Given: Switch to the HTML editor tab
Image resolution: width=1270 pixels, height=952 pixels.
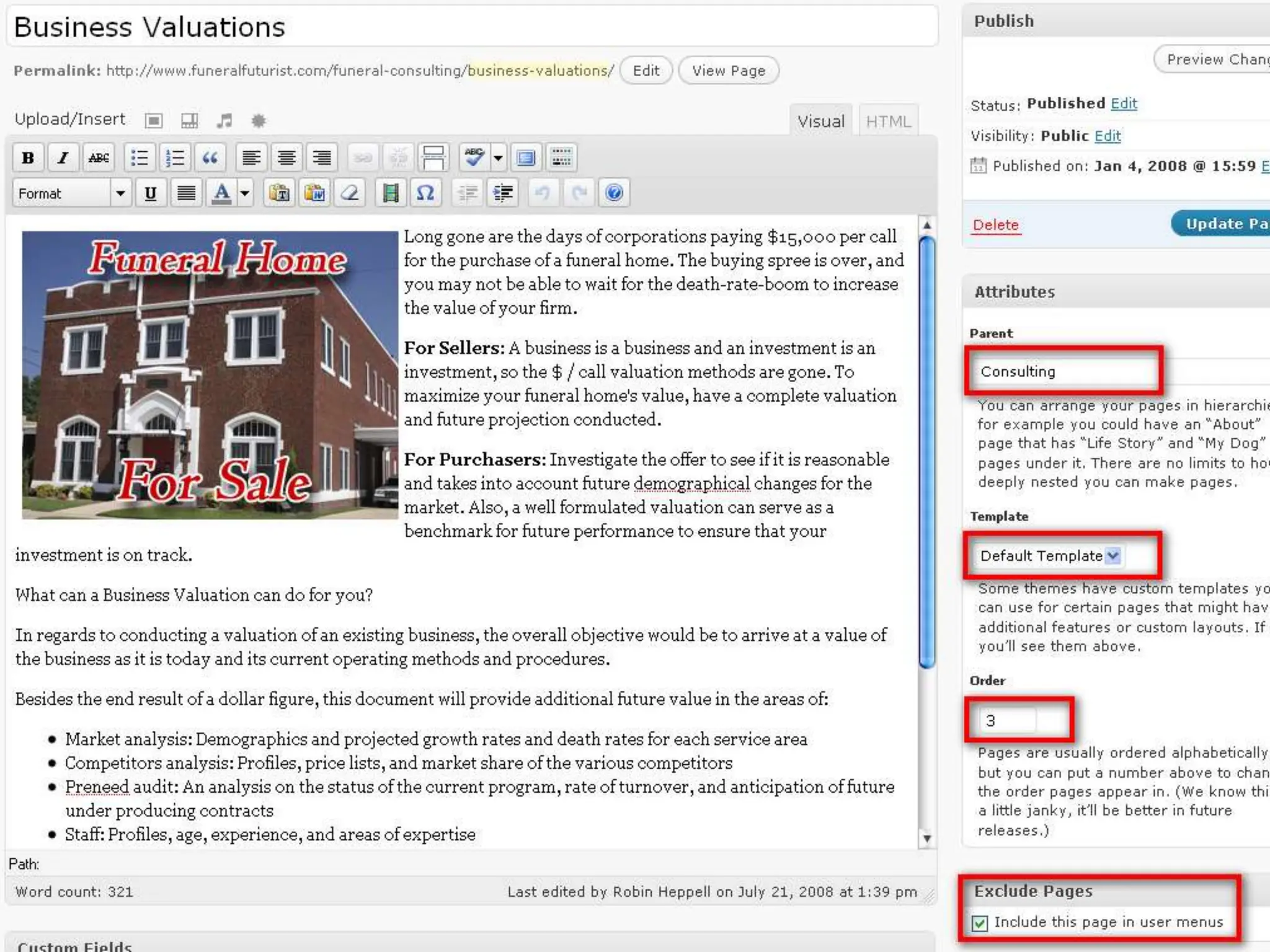Looking at the screenshot, I should 888,121.
